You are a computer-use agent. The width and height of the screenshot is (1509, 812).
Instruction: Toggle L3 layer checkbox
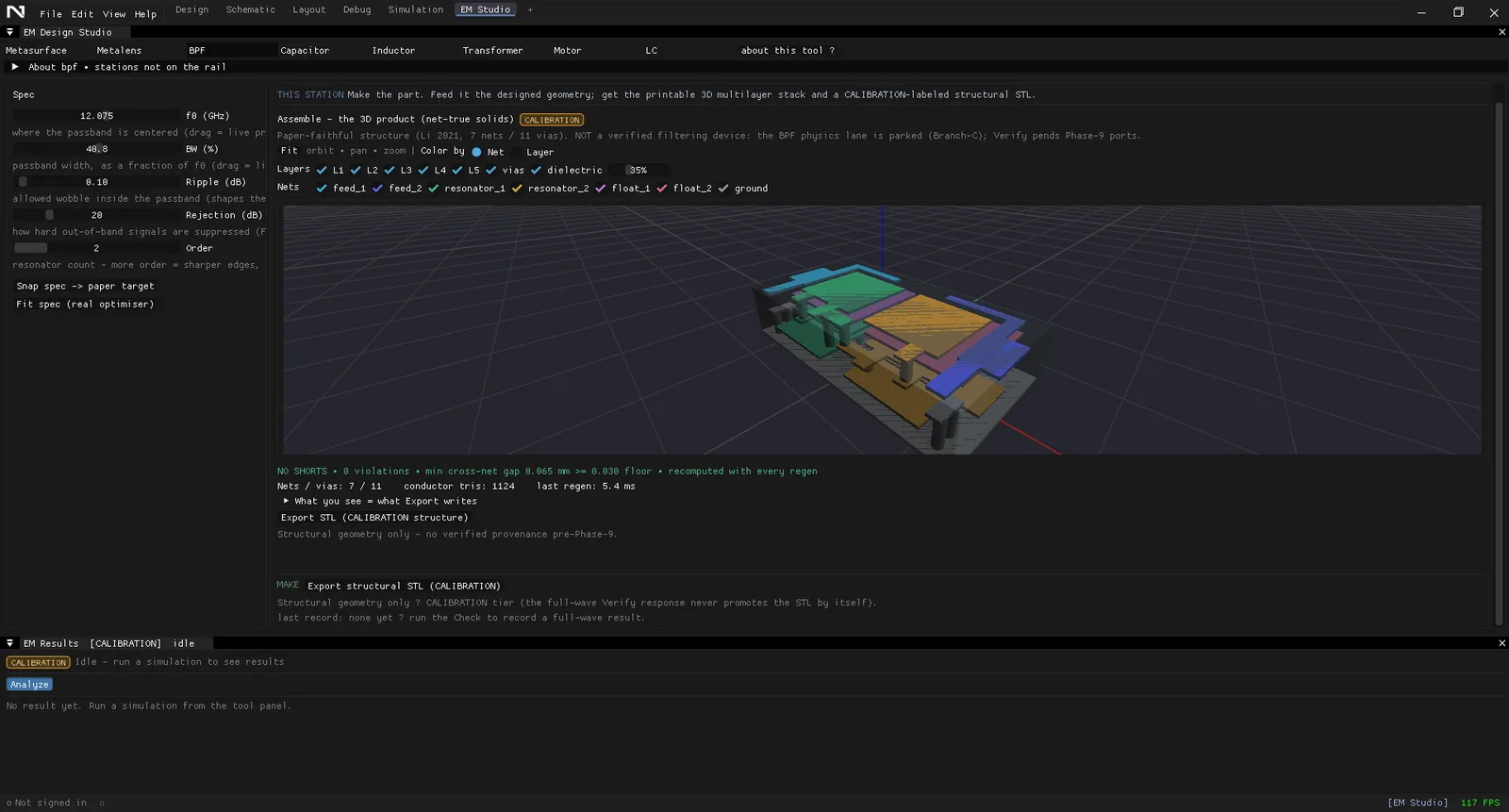click(x=390, y=171)
